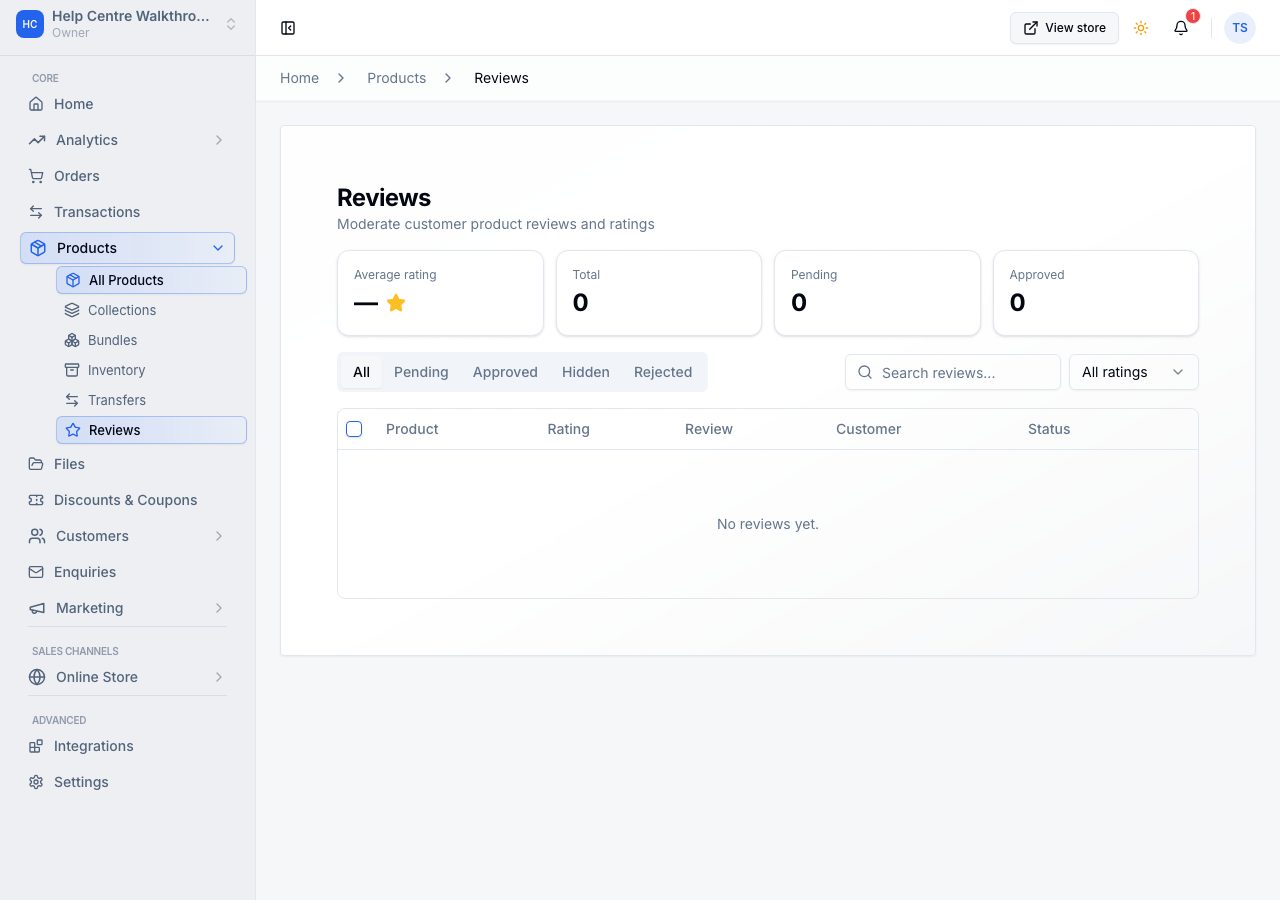The height and width of the screenshot is (900, 1280).
Task: Collapse the Products submenu chevron
Action: click(218, 248)
